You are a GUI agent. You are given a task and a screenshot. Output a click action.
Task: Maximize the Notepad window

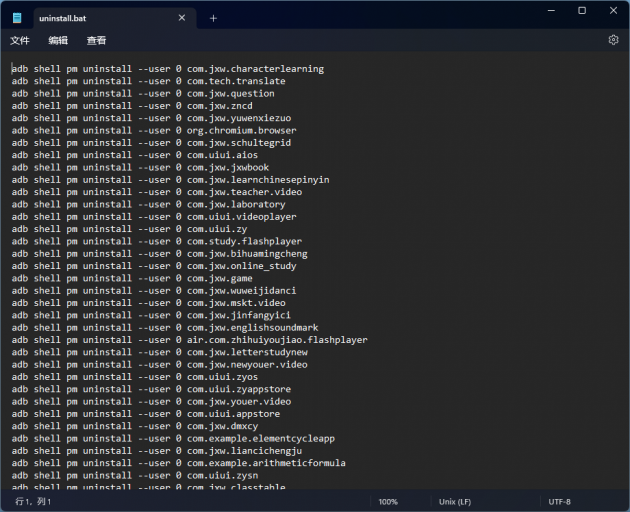[x=582, y=10]
